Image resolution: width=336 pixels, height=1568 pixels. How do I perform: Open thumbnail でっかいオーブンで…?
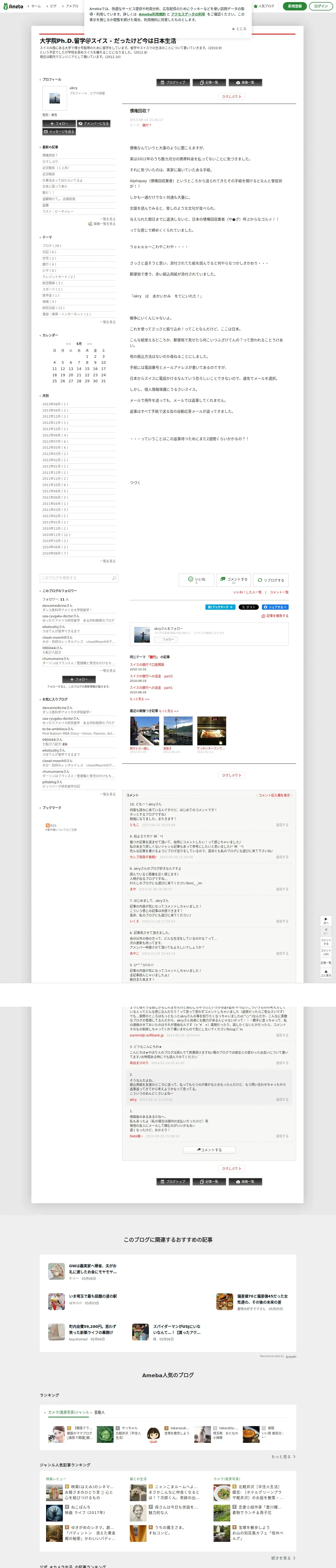coord(212,731)
